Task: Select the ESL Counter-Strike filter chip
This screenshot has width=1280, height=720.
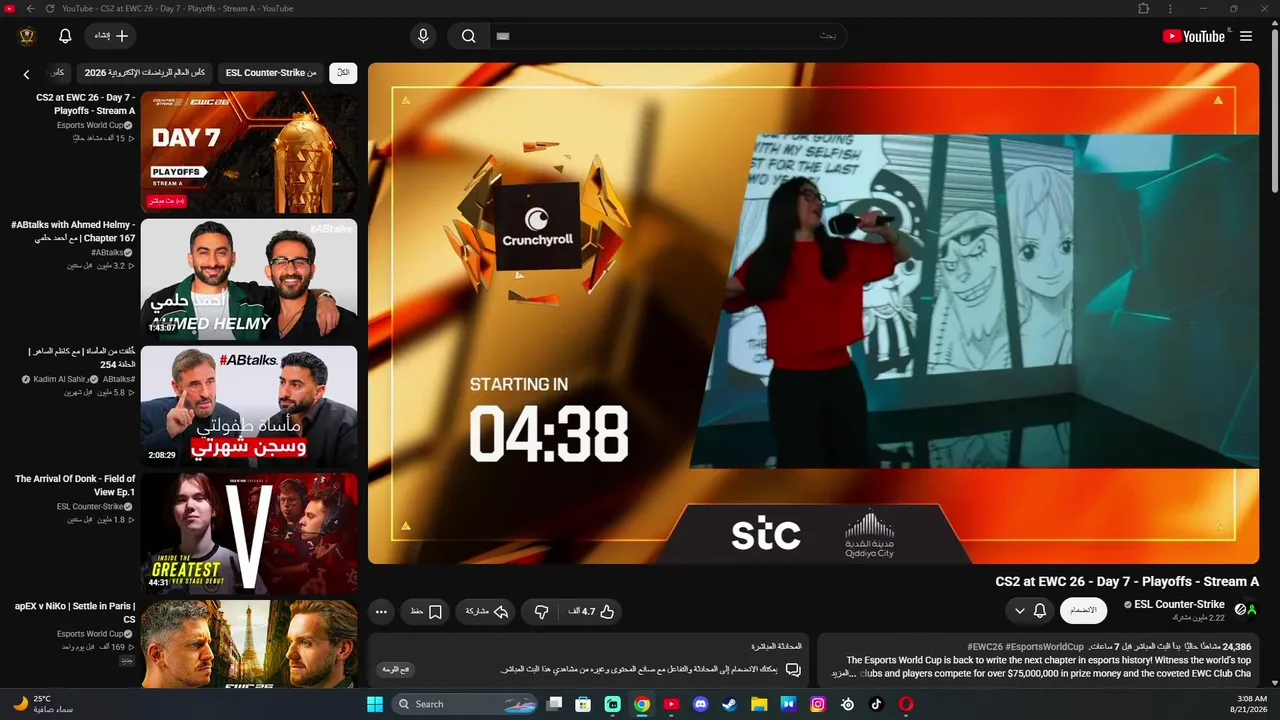Action: tap(271, 73)
